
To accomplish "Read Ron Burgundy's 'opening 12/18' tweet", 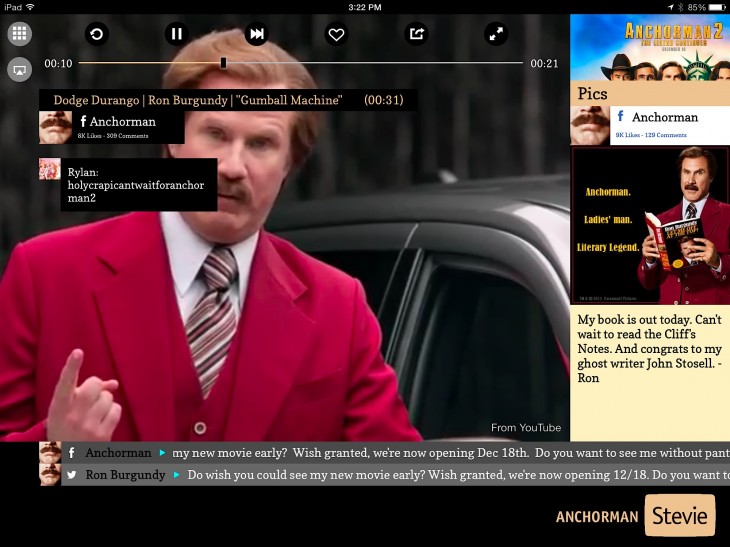I will [x=459, y=475].
